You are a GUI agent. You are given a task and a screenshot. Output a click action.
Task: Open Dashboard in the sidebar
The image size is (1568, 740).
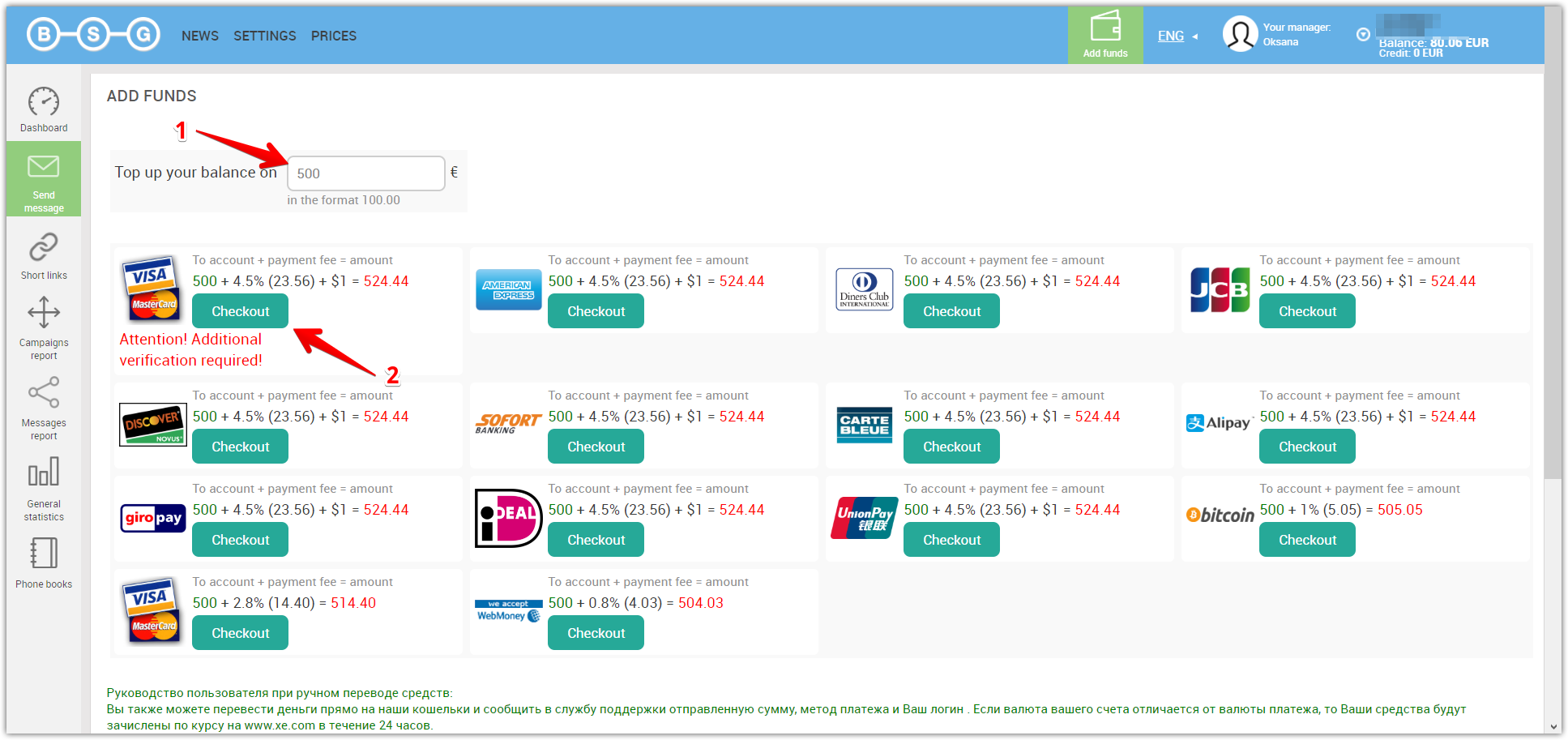pyautogui.click(x=44, y=109)
